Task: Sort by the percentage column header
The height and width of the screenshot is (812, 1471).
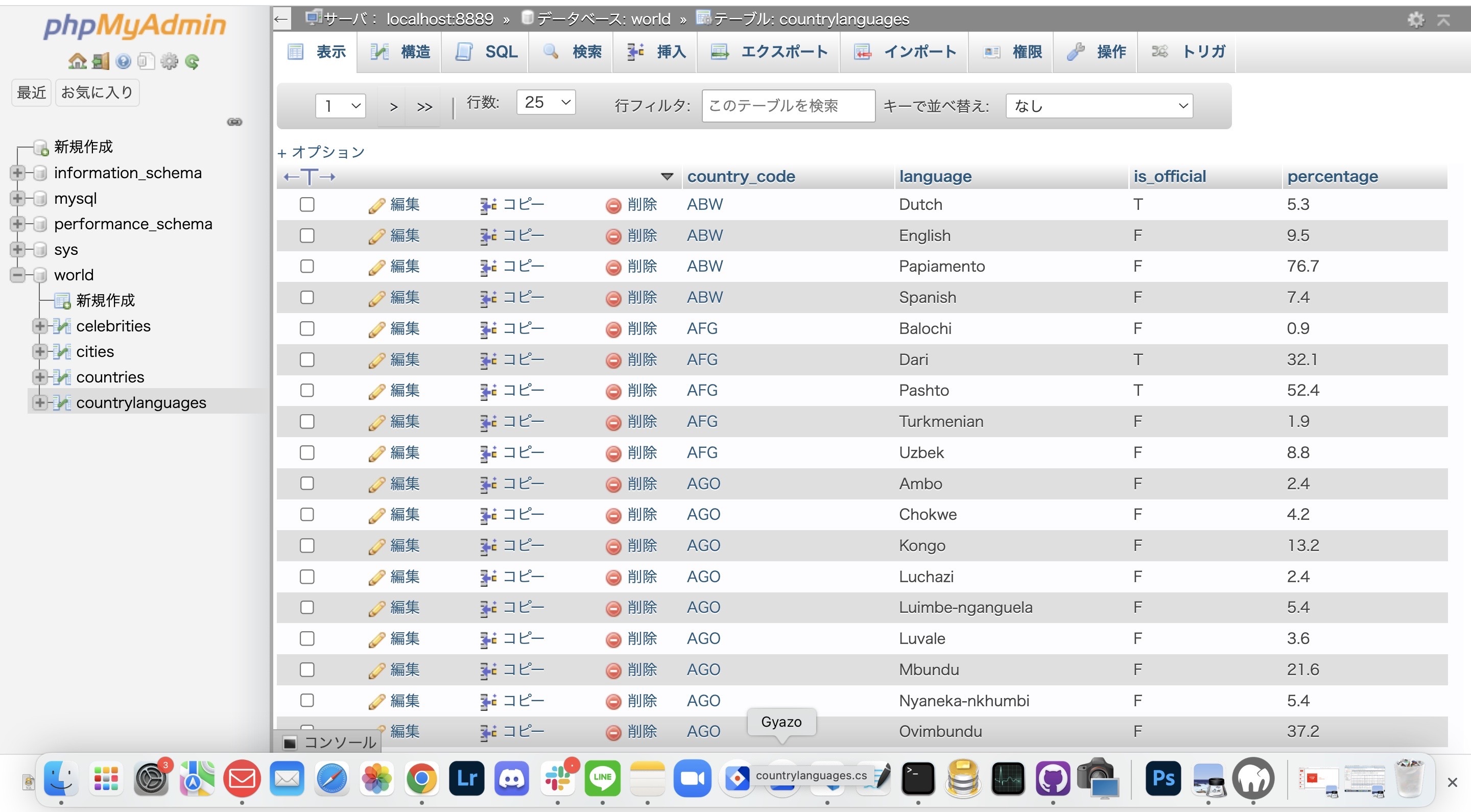Action: 1332,177
